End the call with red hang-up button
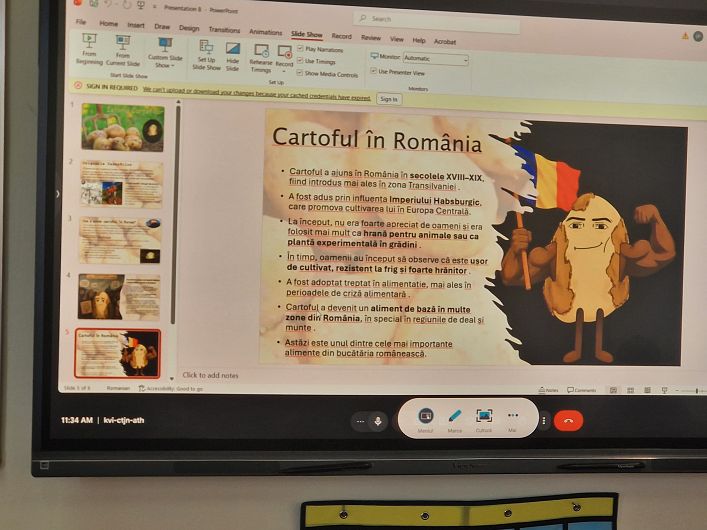The image size is (707, 530). pos(569,421)
